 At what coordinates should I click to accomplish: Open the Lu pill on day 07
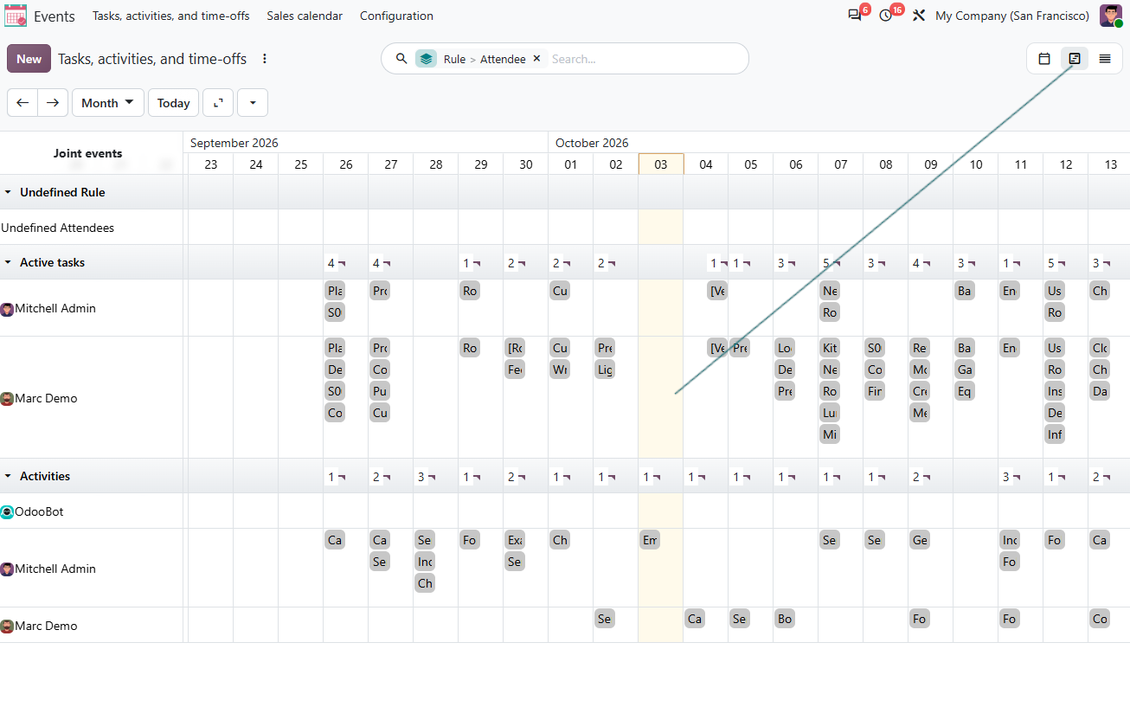830,412
